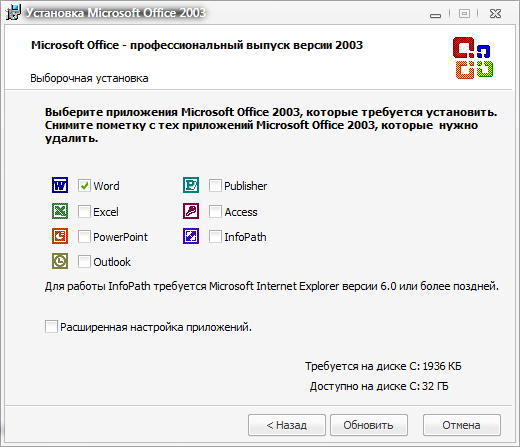Click the Access key icon
Viewport: 520px width, 448px height.
coord(191,211)
